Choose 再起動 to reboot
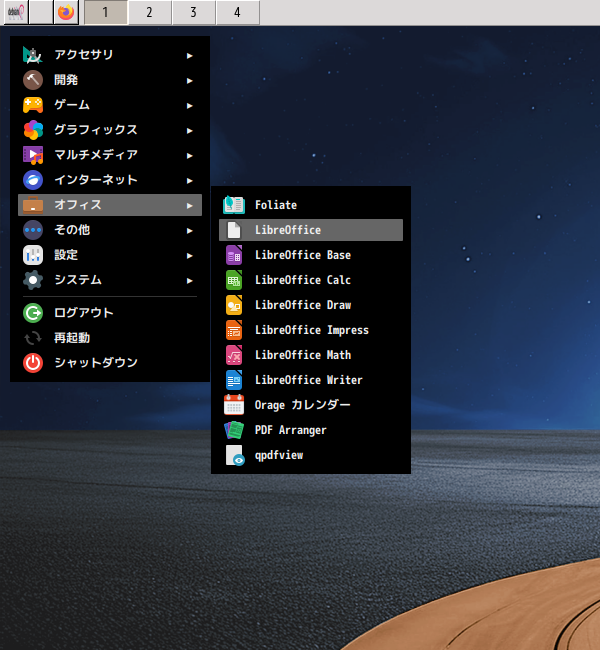Screen dimensions: 600x650 tap(110, 338)
